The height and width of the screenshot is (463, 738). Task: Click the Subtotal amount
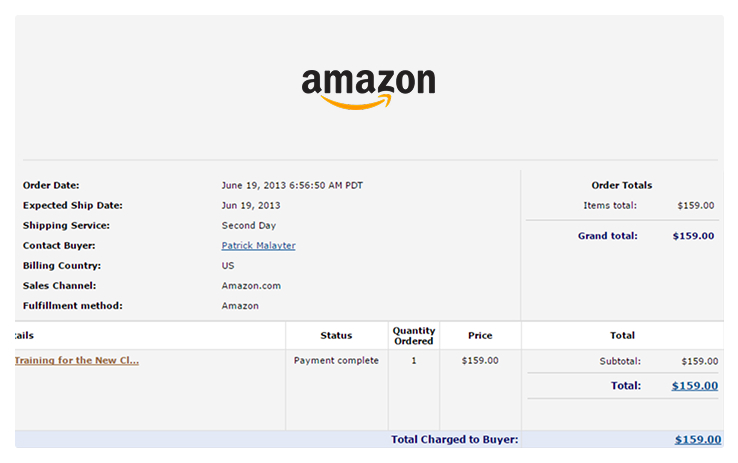[699, 362]
